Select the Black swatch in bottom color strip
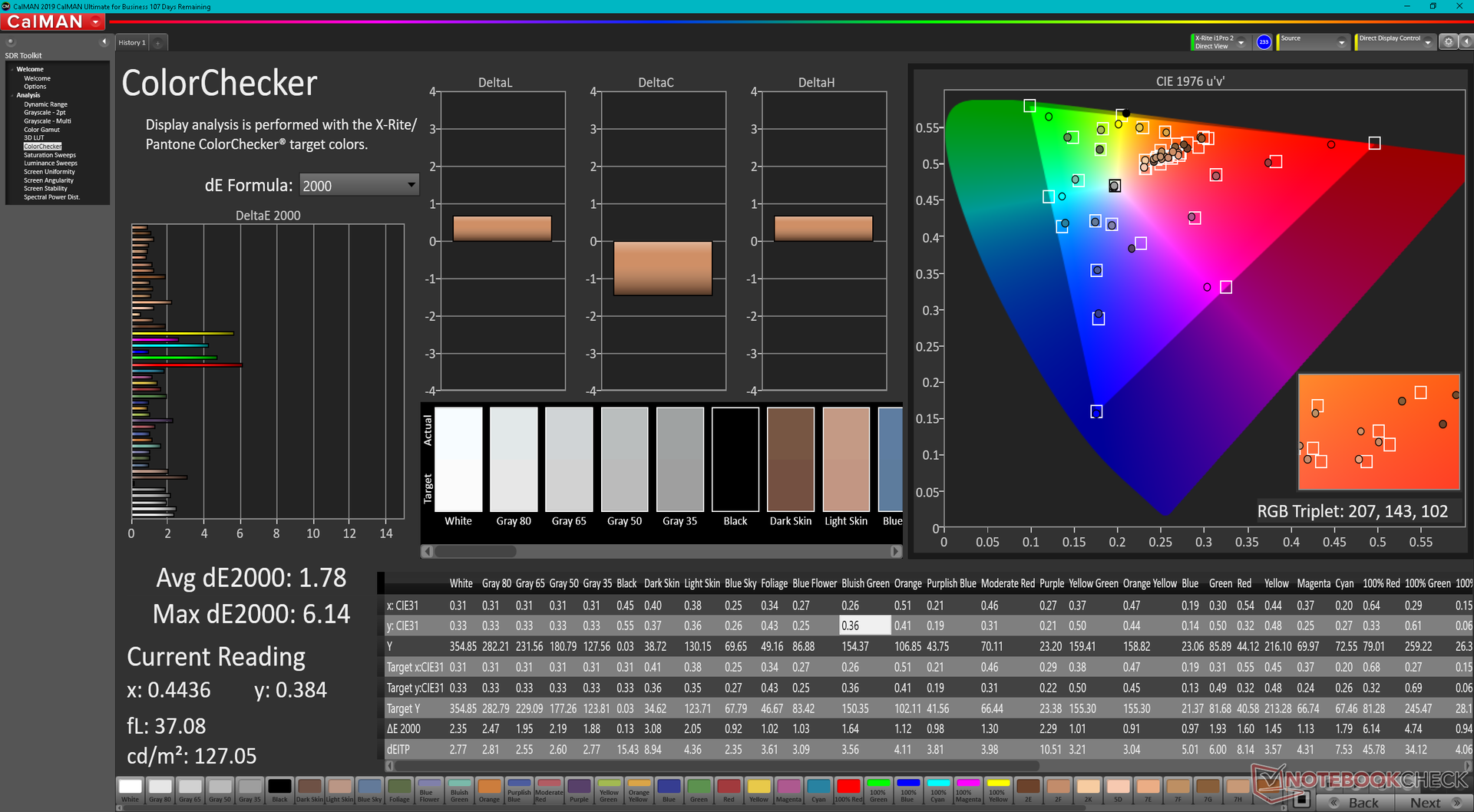This screenshot has height=812, width=1474. [279, 790]
